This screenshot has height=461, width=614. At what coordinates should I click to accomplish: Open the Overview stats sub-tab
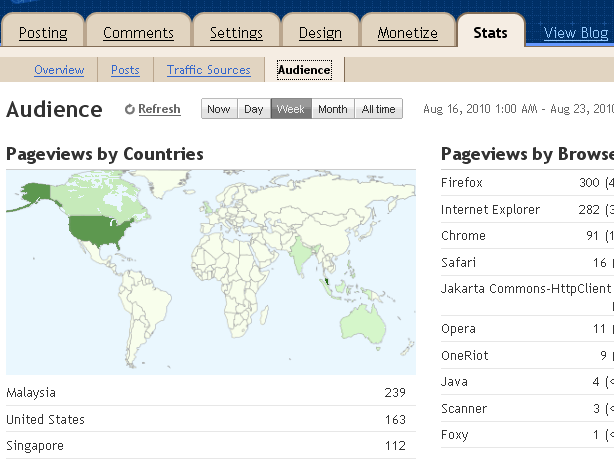coord(59,70)
